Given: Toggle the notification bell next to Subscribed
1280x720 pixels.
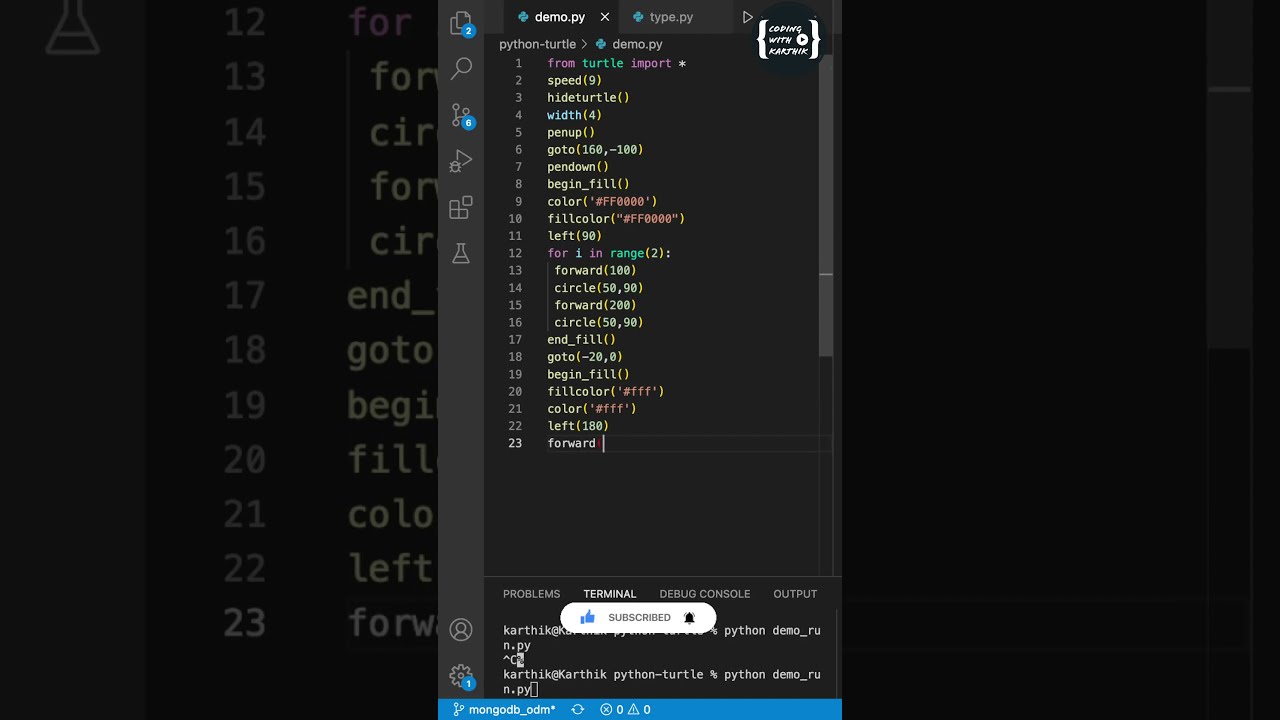Looking at the screenshot, I should (689, 618).
